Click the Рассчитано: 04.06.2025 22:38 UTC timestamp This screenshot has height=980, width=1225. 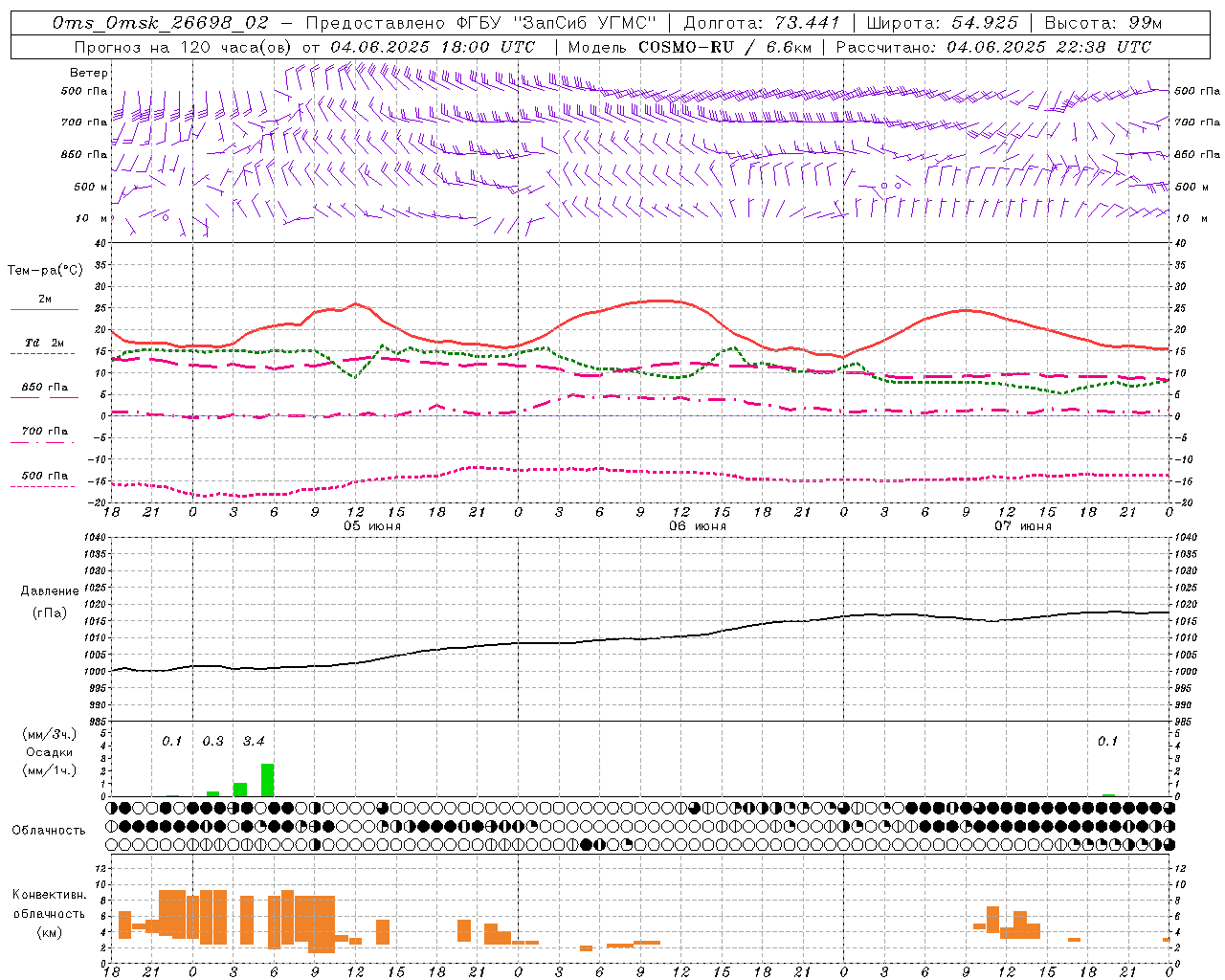click(993, 47)
